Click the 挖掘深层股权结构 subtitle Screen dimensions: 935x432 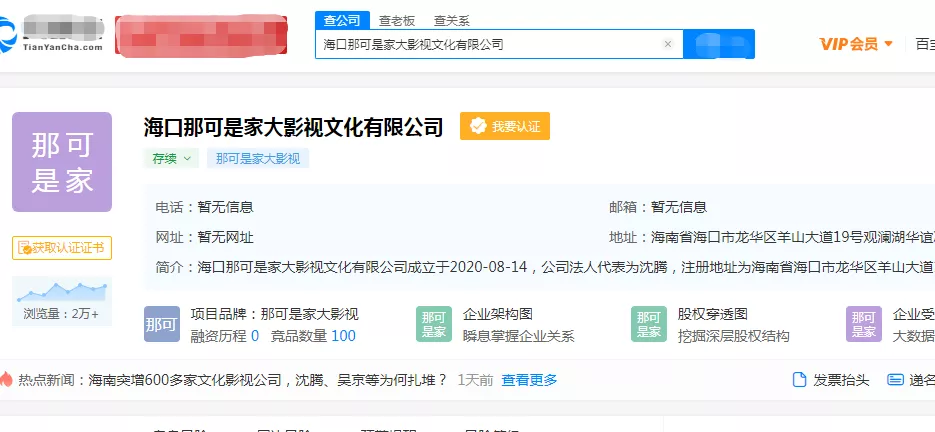733,336
